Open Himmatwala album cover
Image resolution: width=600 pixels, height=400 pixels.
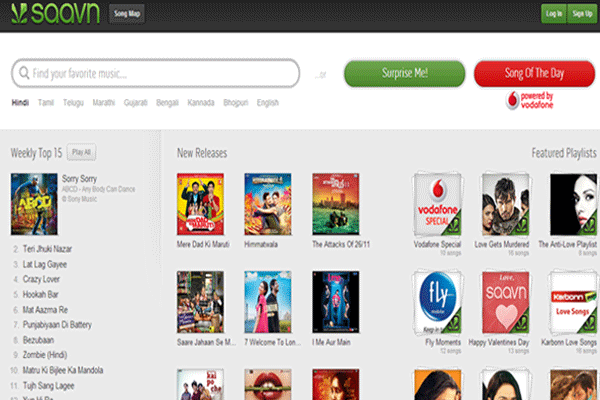click(268, 204)
